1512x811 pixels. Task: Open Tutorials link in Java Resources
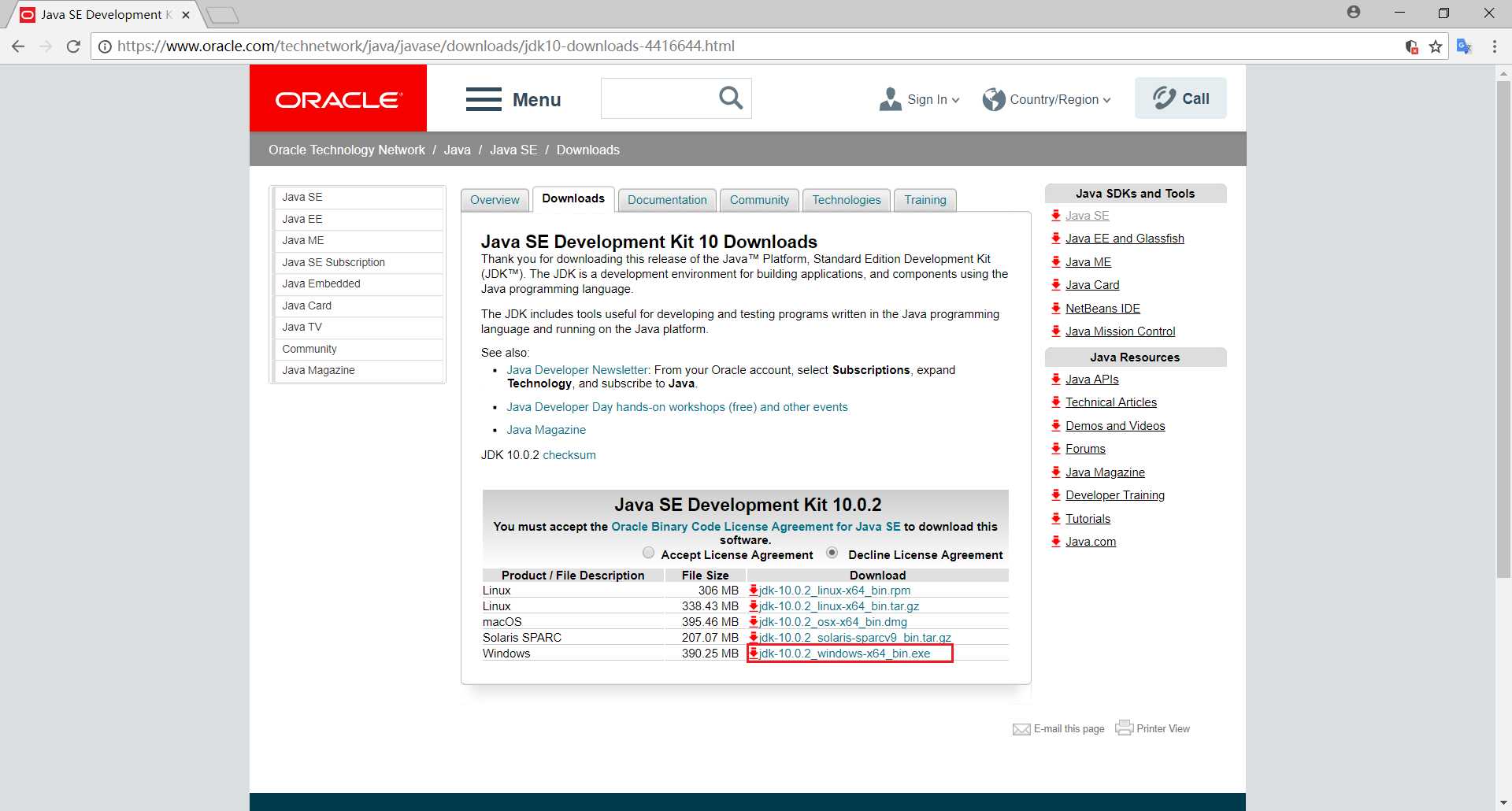pos(1088,519)
